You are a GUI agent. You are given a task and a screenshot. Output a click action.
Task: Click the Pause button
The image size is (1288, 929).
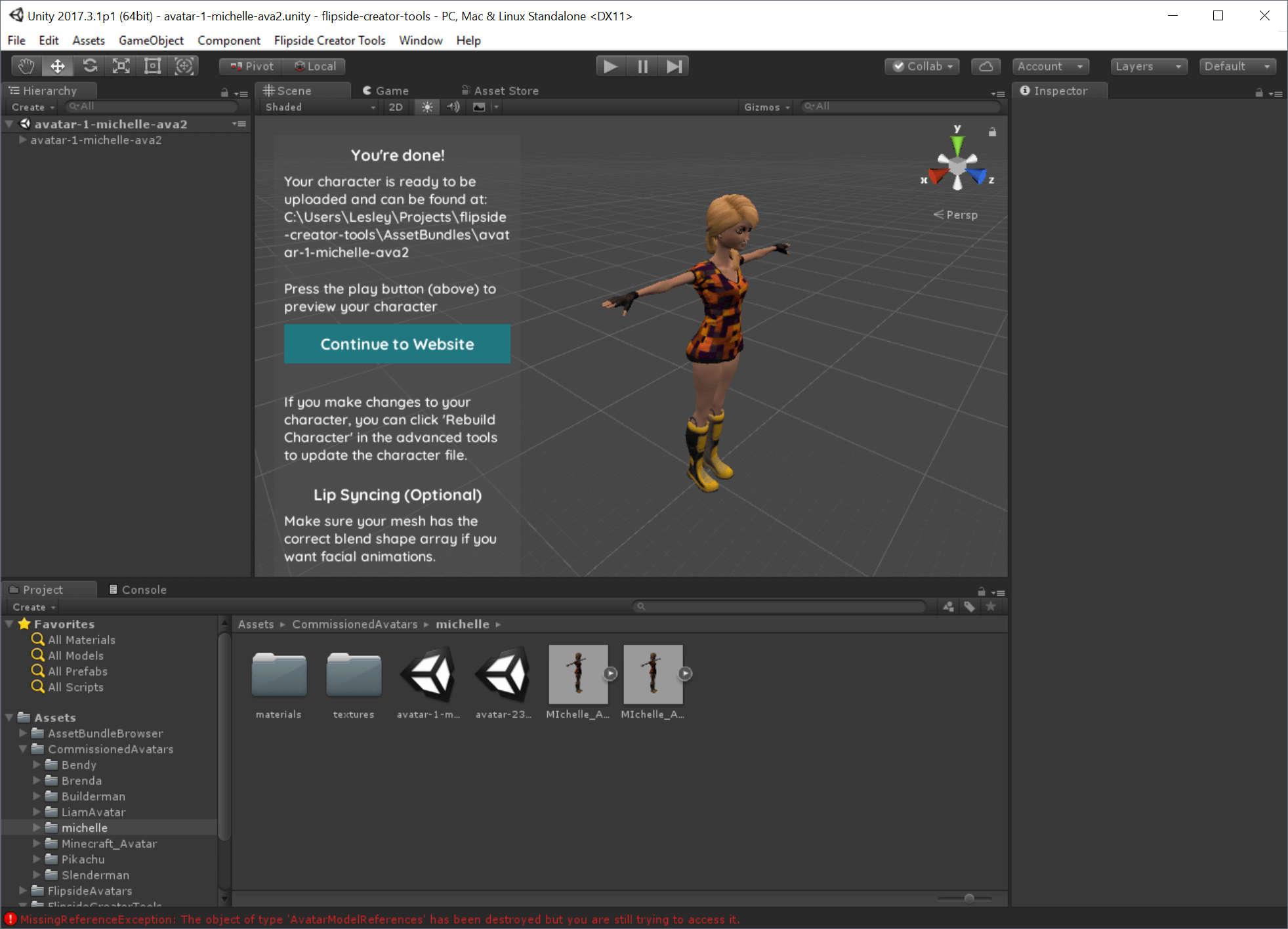point(642,66)
